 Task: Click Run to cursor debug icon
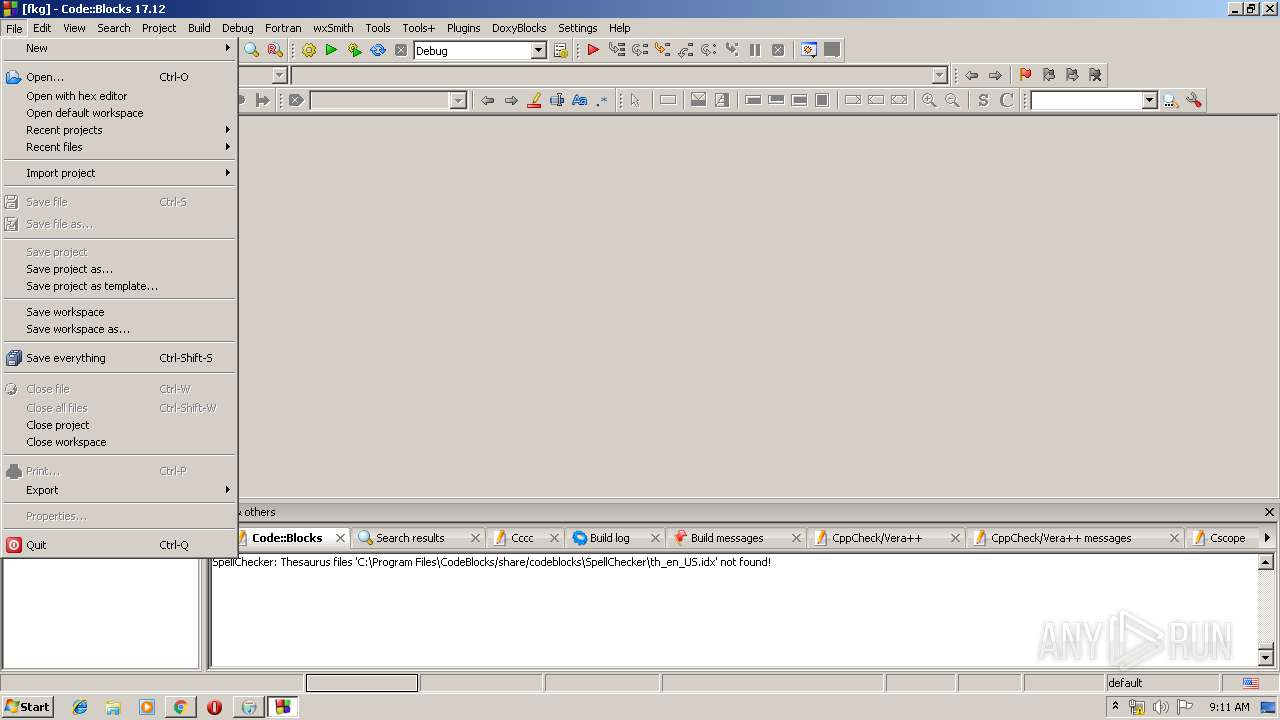[616, 50]
